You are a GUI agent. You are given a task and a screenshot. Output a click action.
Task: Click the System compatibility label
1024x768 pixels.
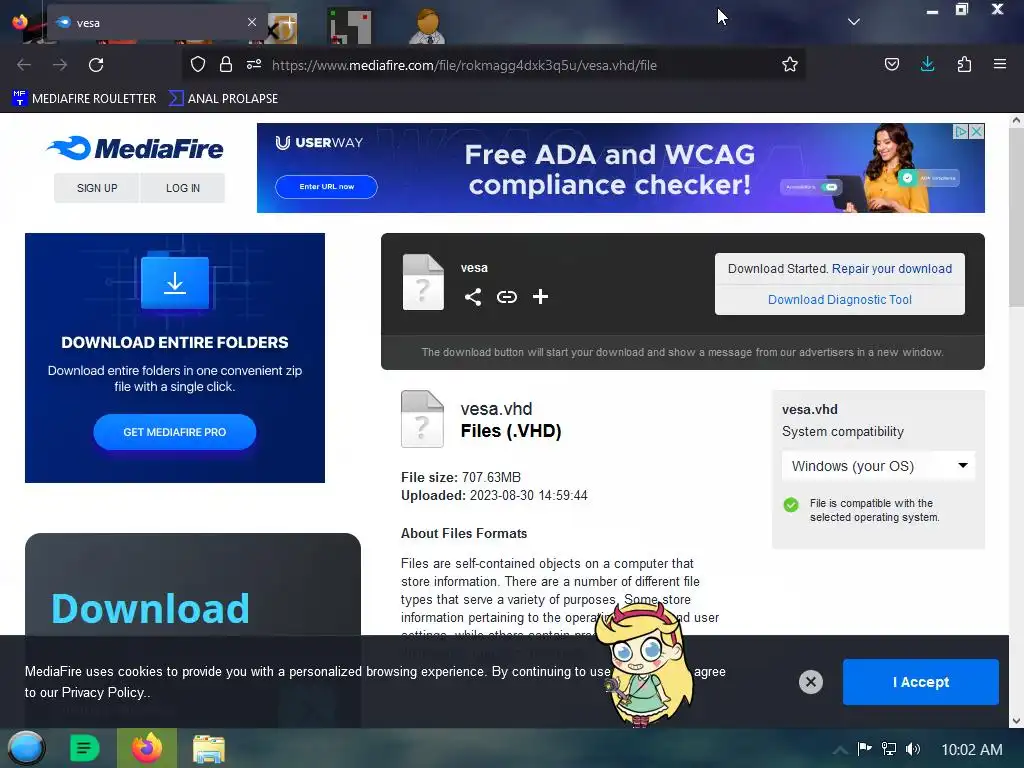tap(842, 432)
